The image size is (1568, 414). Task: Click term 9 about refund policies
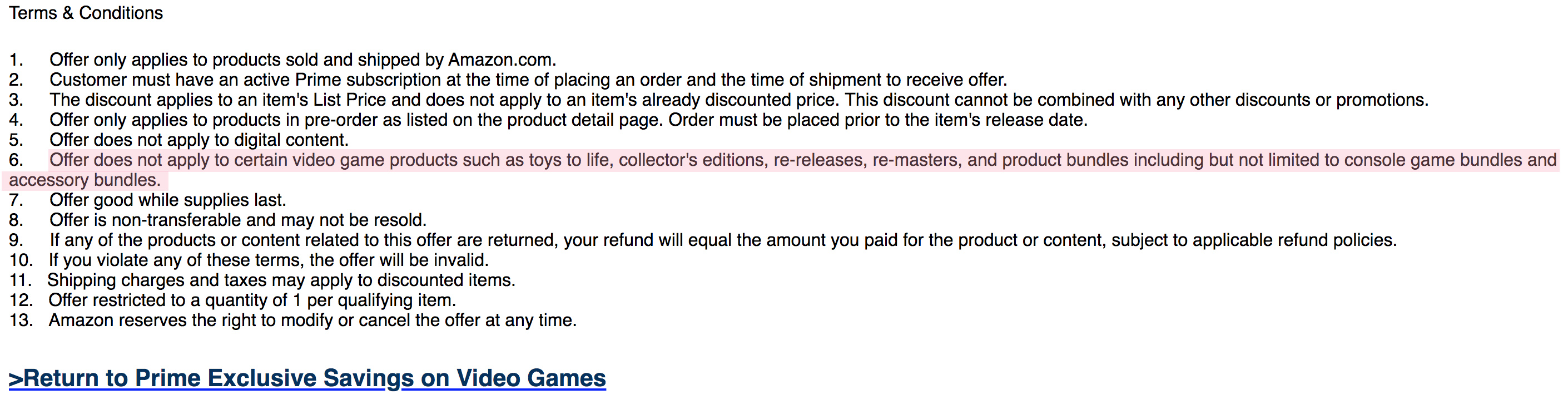click(723, 240)
